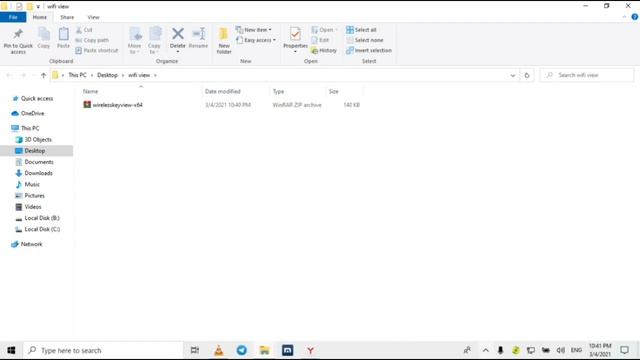Sort by Date modified column header
The width and height of the screenshot is (640, 360).
(x=222, y=91)
